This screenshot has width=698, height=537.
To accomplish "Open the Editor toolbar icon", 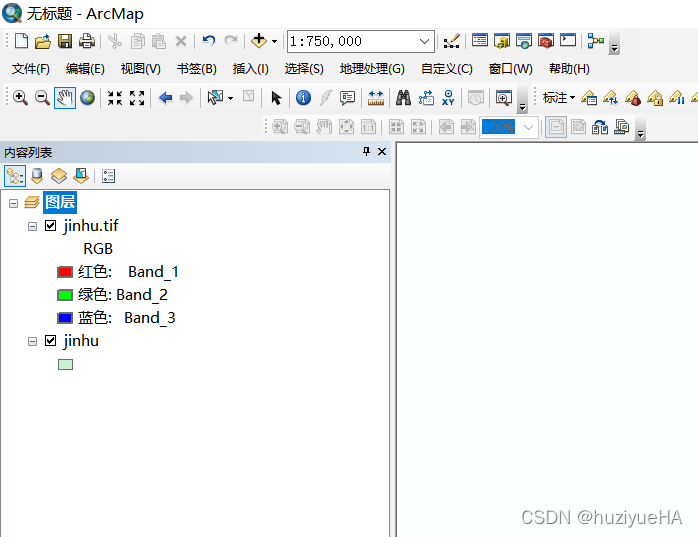I will point(451,41).
